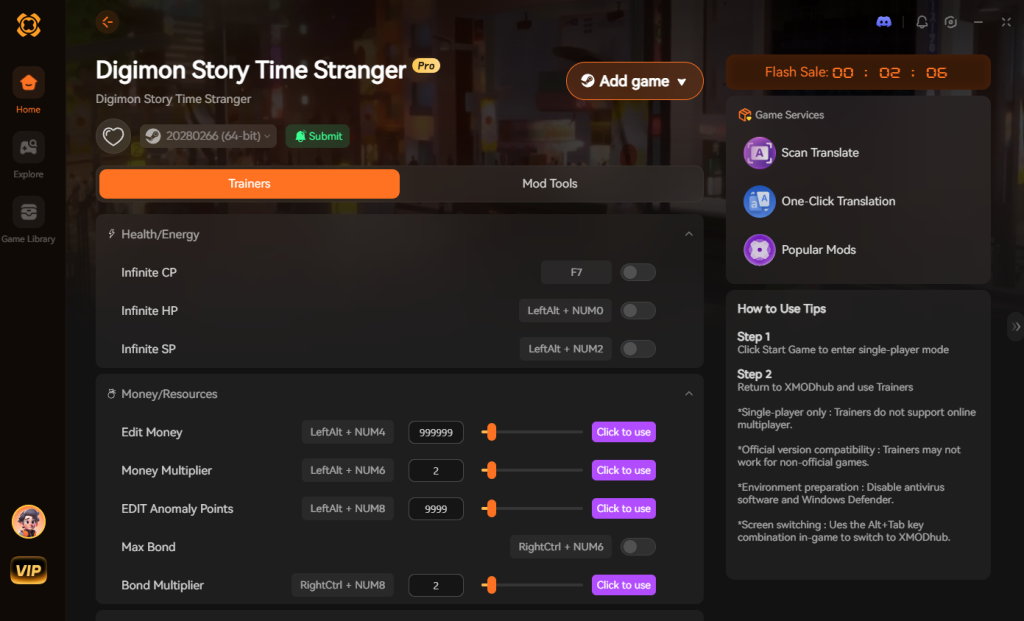
Task: Open the Game Library sidebar icon
Action: coord(28,212)
